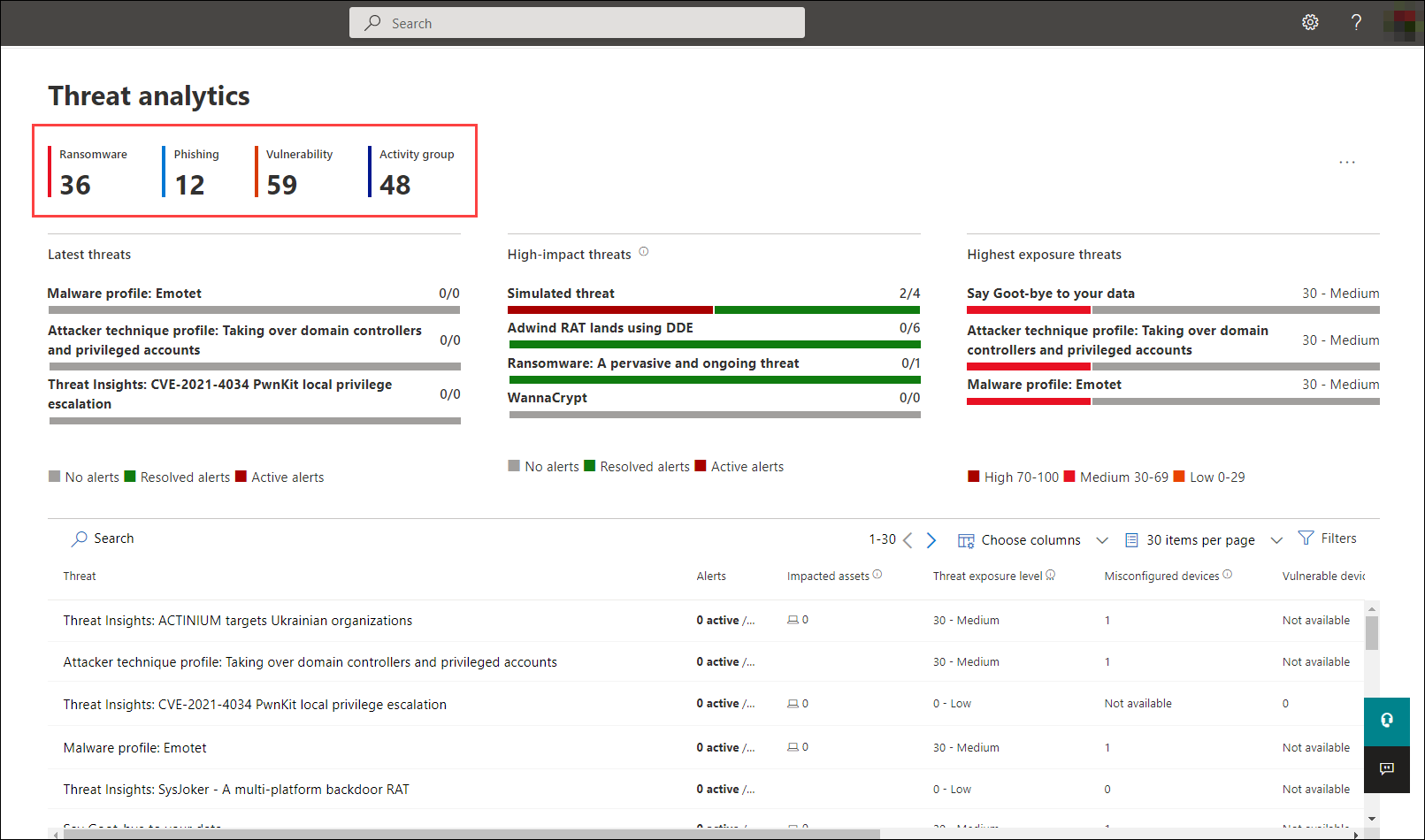Screen dimensions: 1425x840
Task: Click the Filters funnel icon
Action: (1306, 538)
